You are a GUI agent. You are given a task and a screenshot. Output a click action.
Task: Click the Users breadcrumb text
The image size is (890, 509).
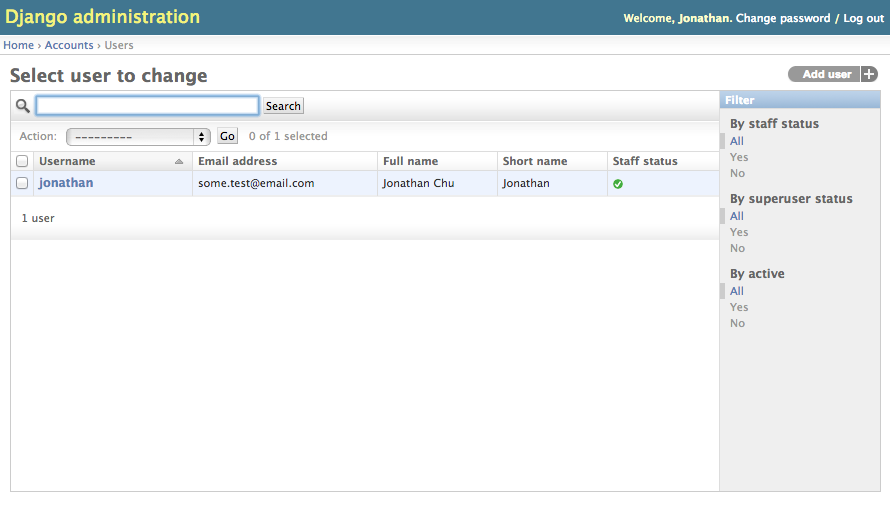click(119, 45)
